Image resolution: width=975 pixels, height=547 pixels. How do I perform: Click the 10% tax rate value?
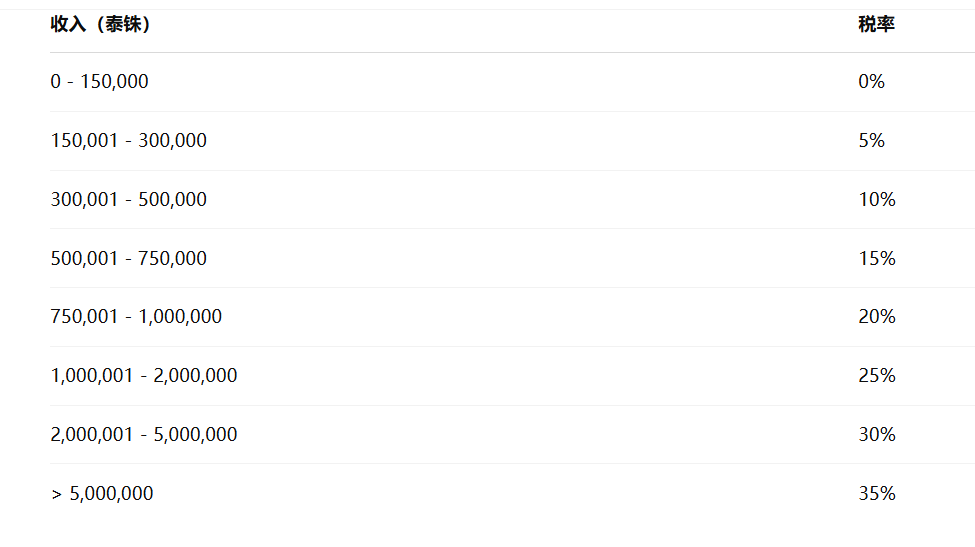[877, 200]
